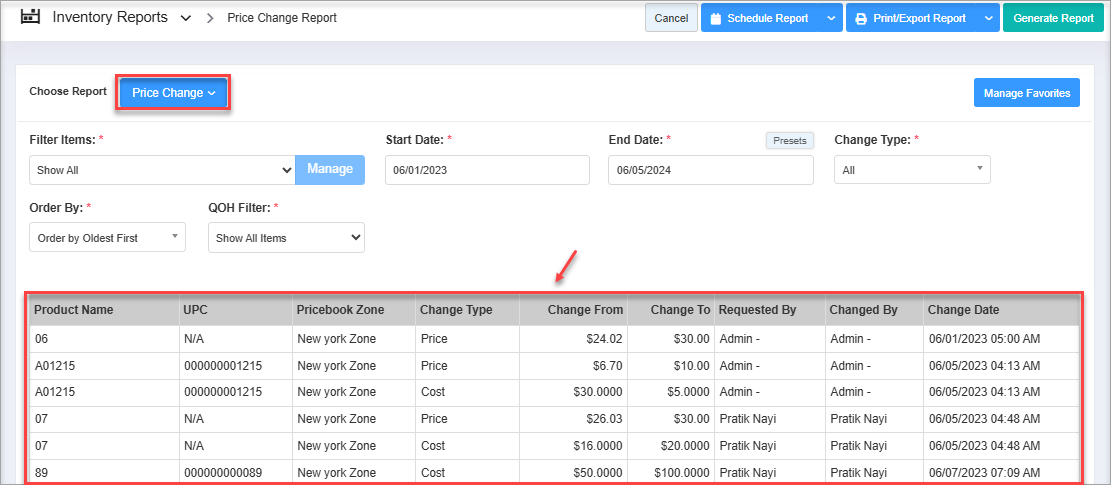Open the Print/Export Report dropdown arrow

point(987,18)
